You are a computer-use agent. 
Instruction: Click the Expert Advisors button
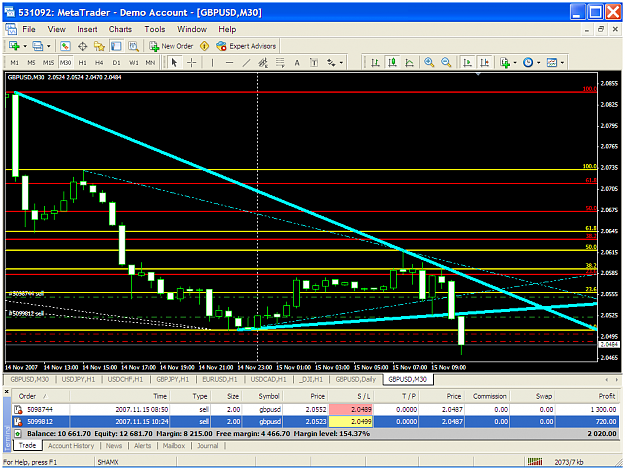[246, 46]
